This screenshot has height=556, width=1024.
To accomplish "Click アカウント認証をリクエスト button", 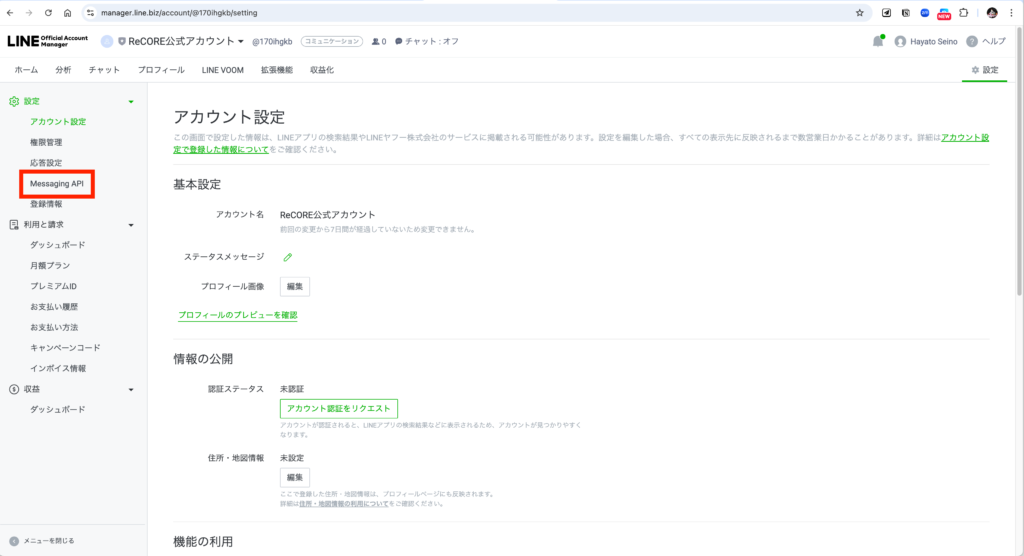I will (x=338, y=408).
